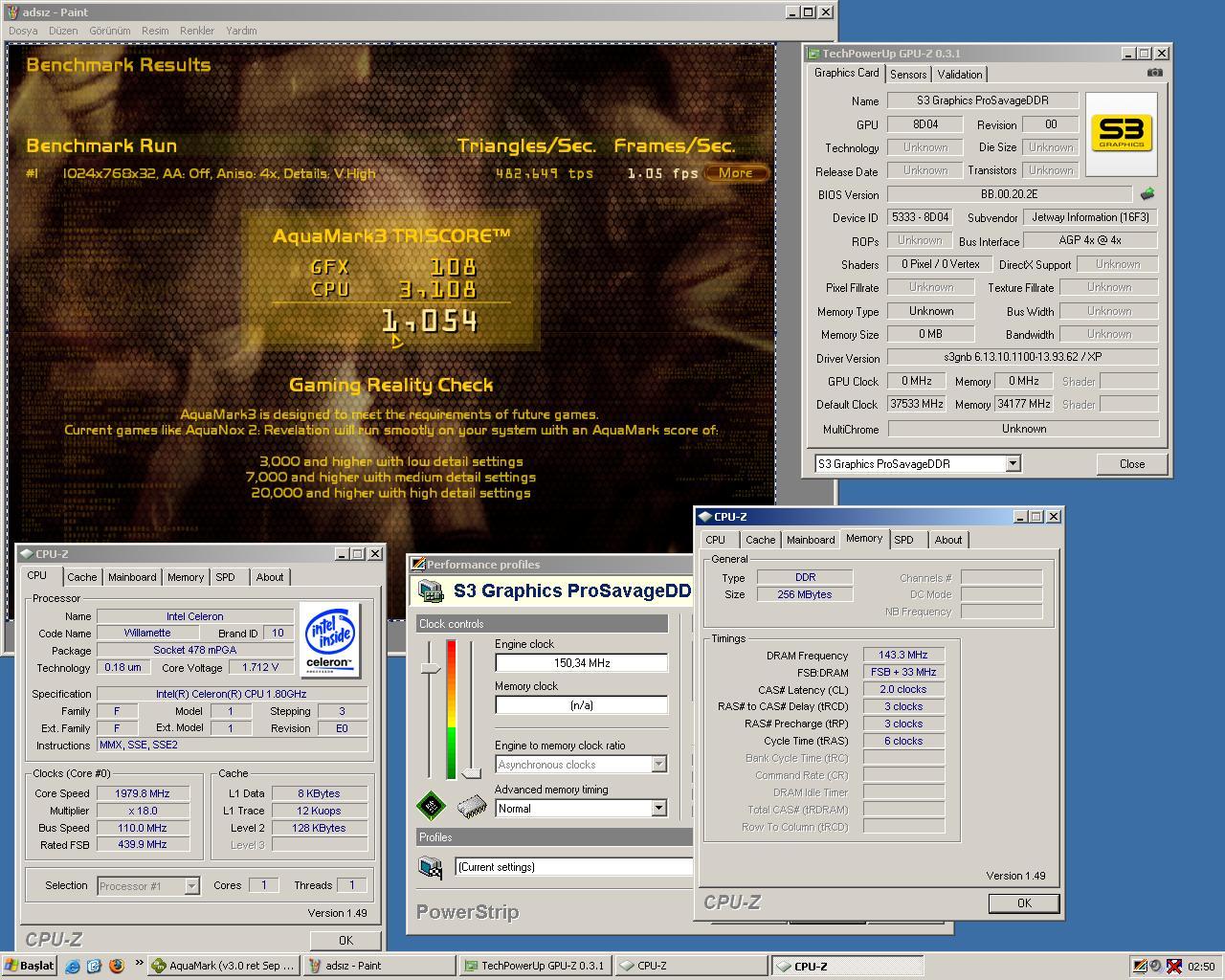Click engine clock slider thumb in PowerStrip
The image size is (1225, 980).
tap(431, 667)
